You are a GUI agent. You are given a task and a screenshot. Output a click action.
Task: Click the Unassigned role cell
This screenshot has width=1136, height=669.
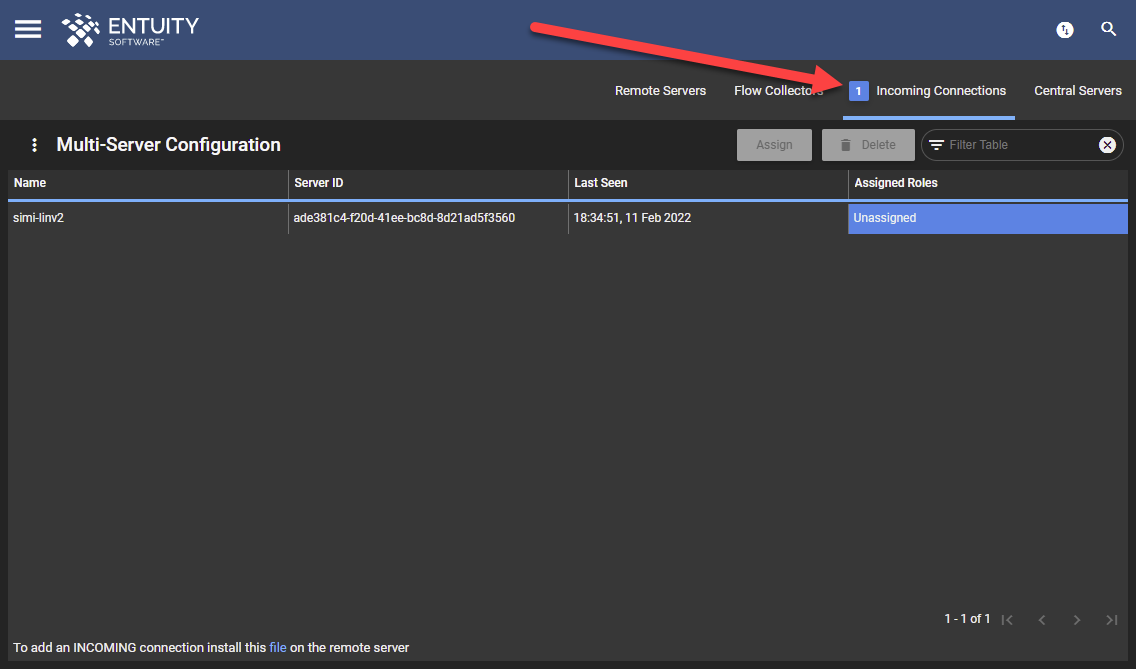point(987,218)
